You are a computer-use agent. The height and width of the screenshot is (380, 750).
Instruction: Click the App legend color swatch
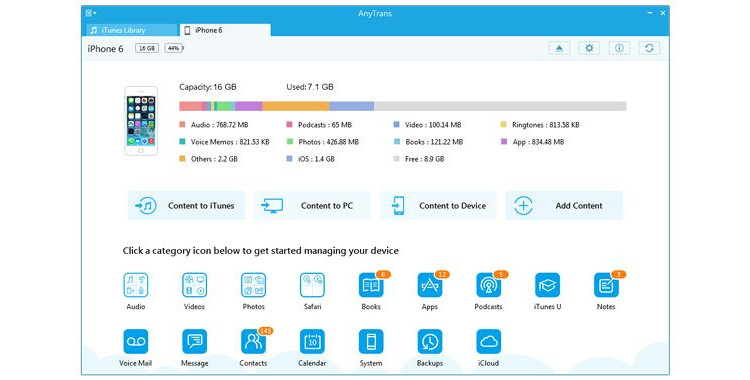pos(504,142)
